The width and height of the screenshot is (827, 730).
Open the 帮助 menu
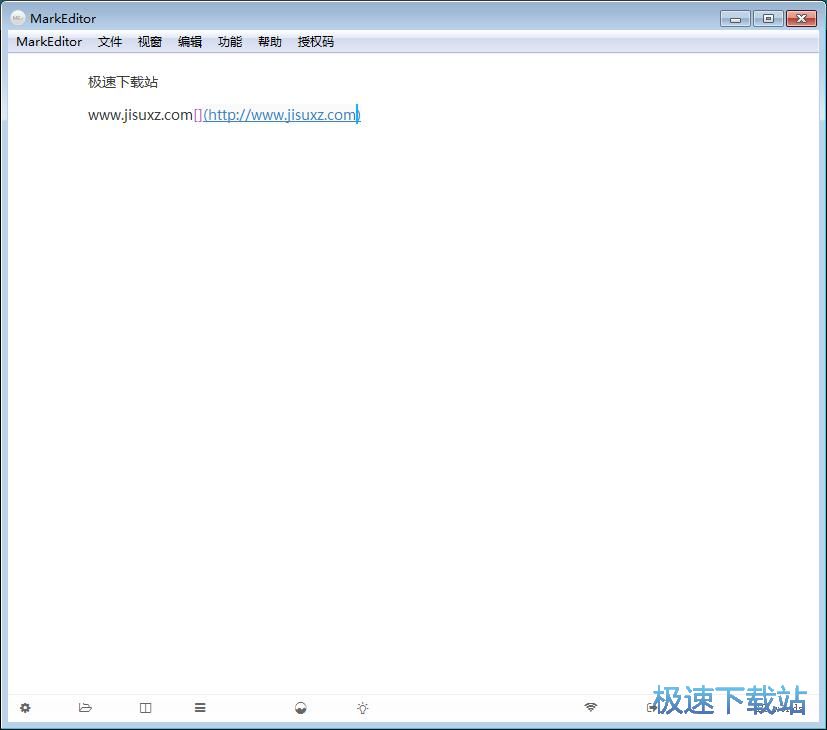pos(270,42)
